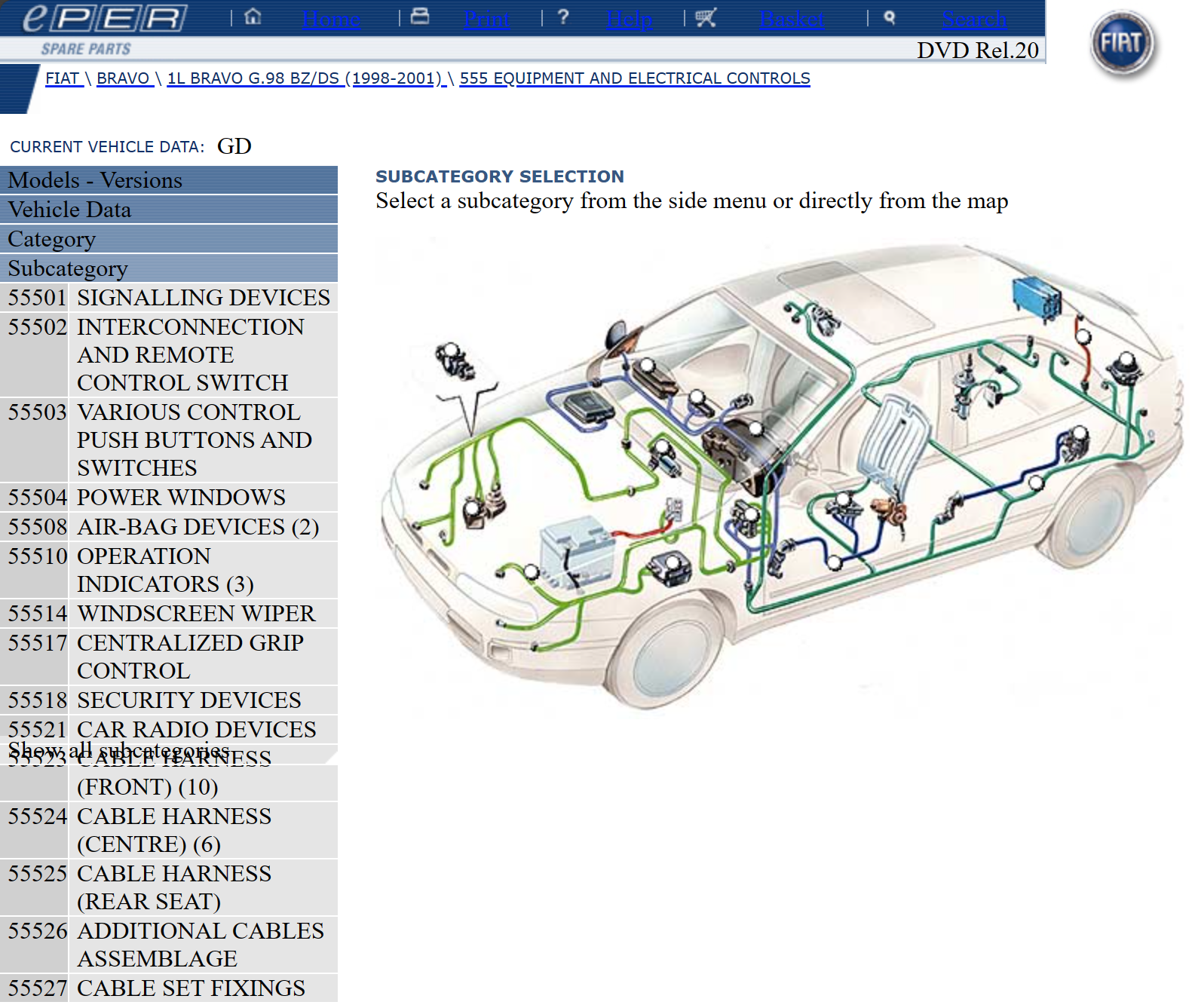
Task: Select 55524 Cable Harness (Centre)
Action: 169,830
